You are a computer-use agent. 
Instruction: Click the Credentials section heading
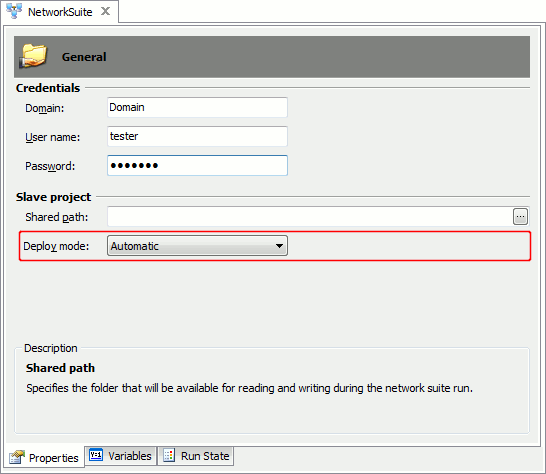click(x=48, y=88)
